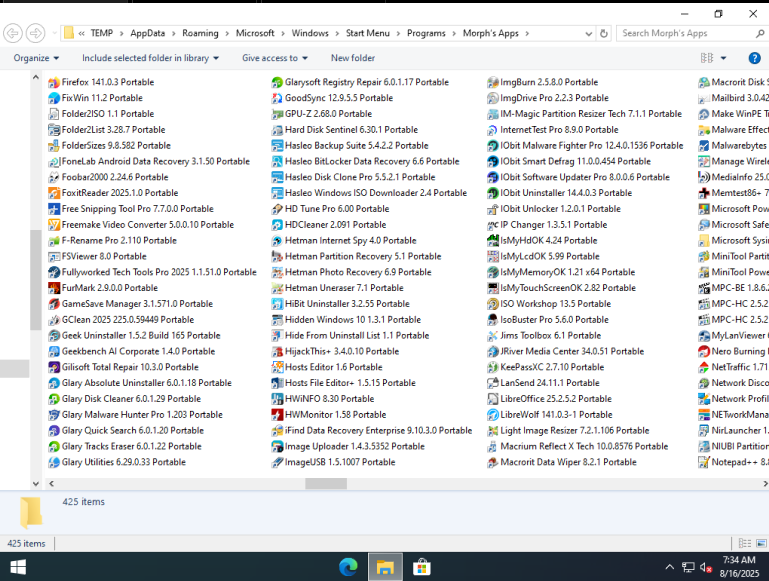Click the change your view button
769x581 pixels.
[707, 58]
